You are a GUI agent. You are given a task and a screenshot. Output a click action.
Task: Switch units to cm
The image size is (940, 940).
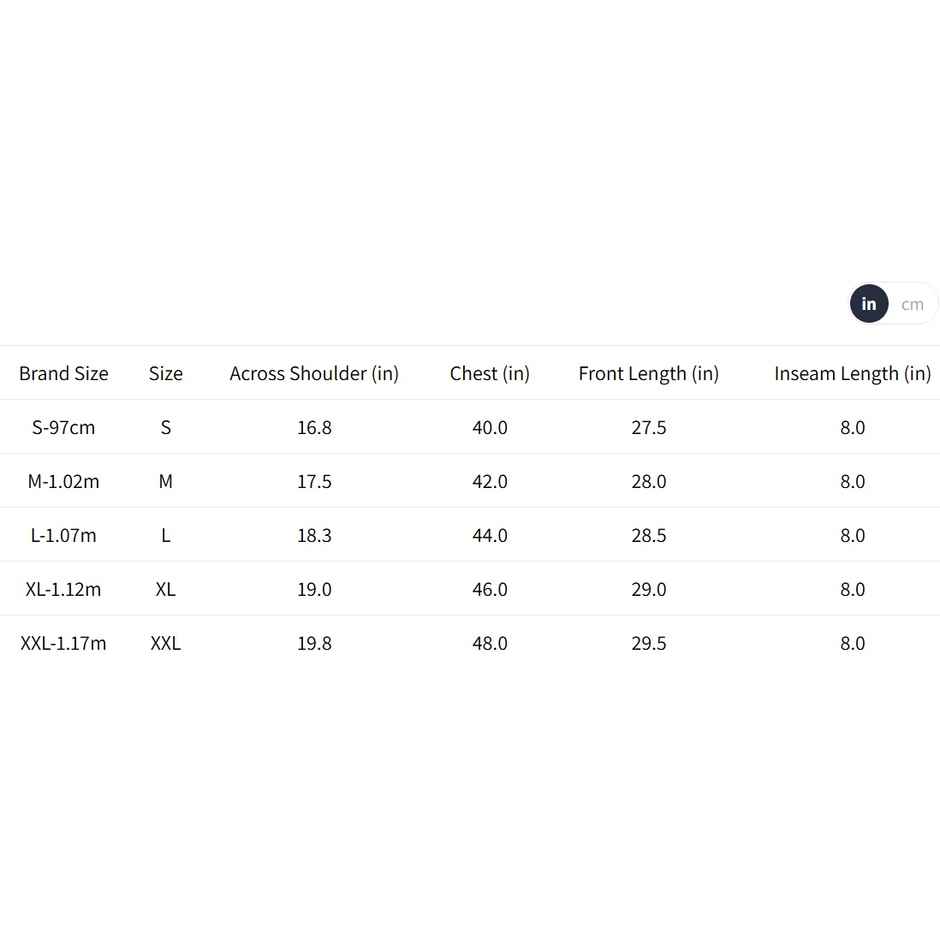(x=912, y=304)
